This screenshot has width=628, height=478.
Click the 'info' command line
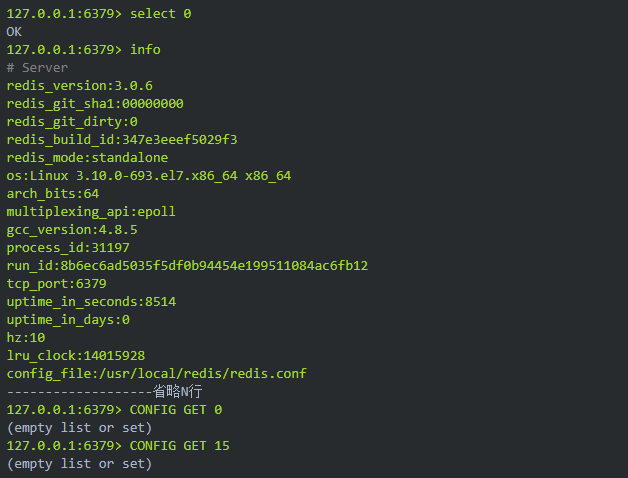(x=83, y=50)
